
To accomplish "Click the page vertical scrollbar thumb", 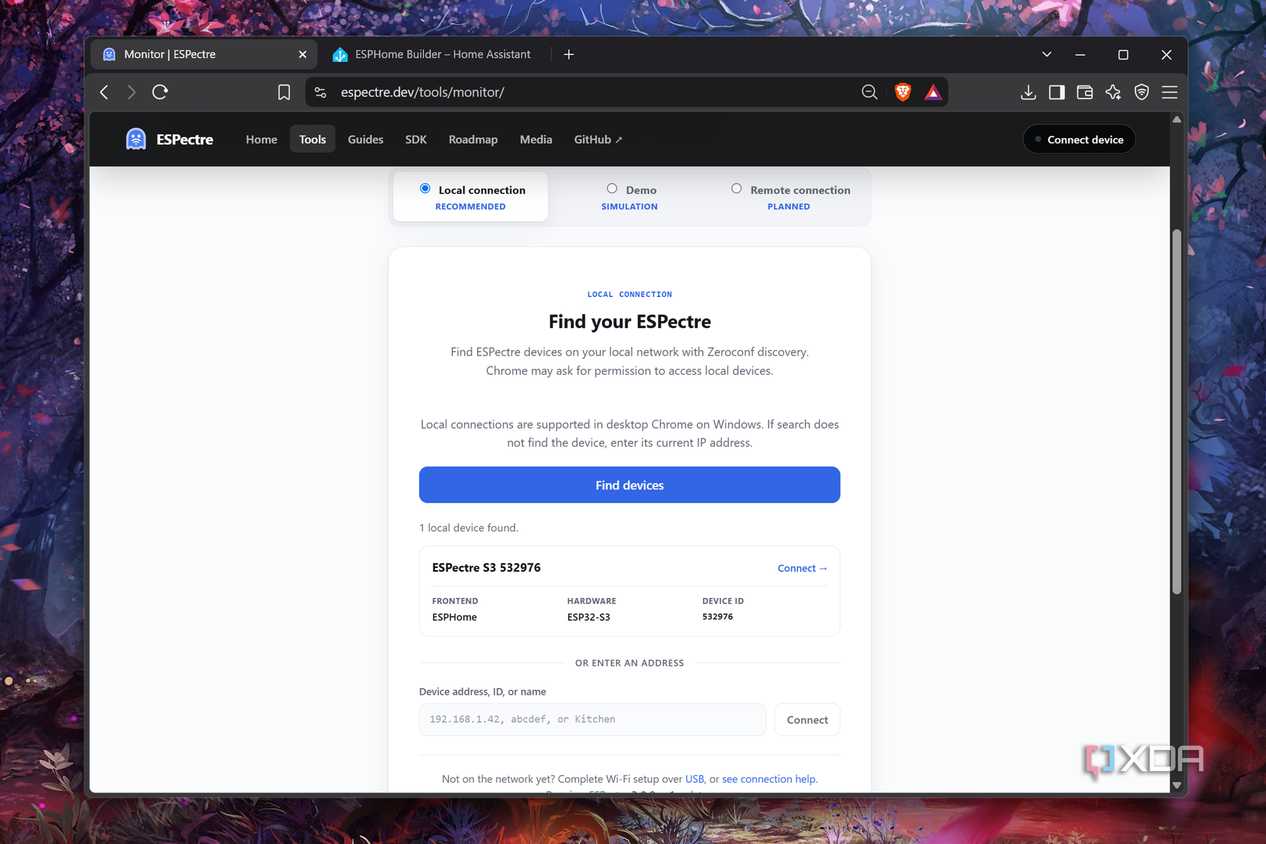I will 1177,412.
